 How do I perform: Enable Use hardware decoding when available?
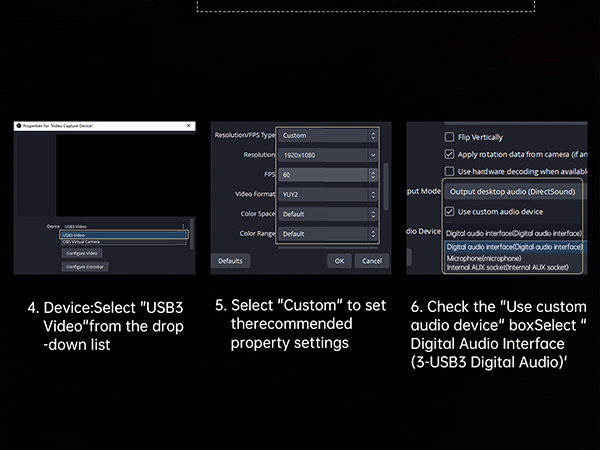pyautogui.click(x=450, y=171)
